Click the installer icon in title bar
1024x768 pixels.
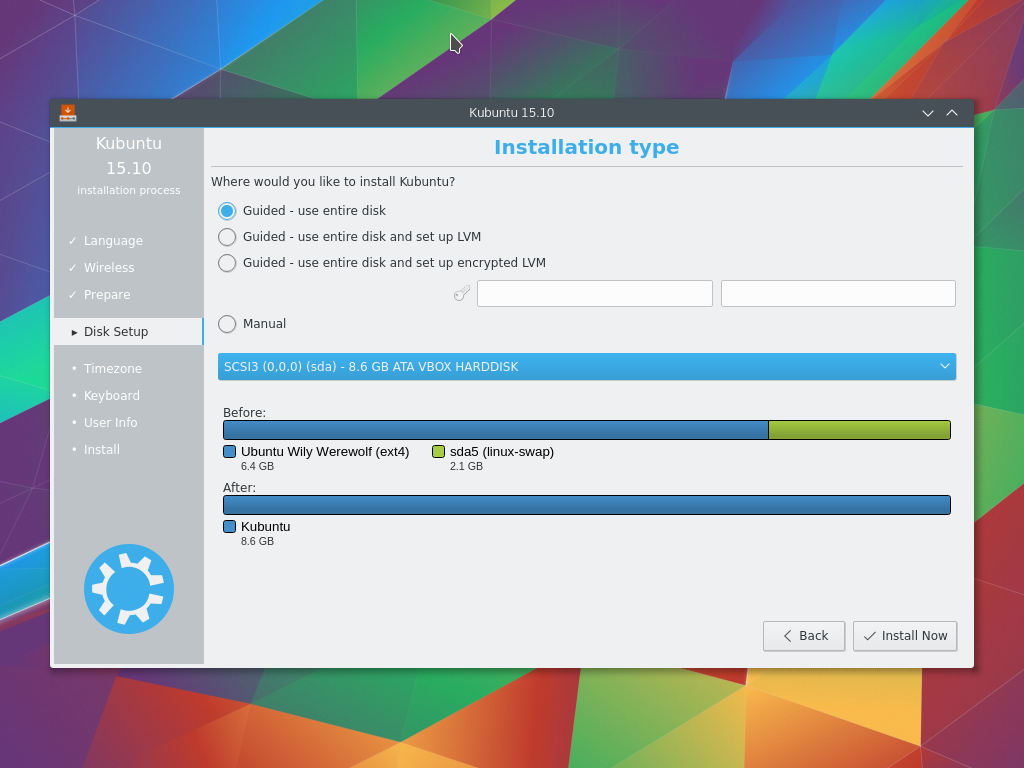point(68,113)
